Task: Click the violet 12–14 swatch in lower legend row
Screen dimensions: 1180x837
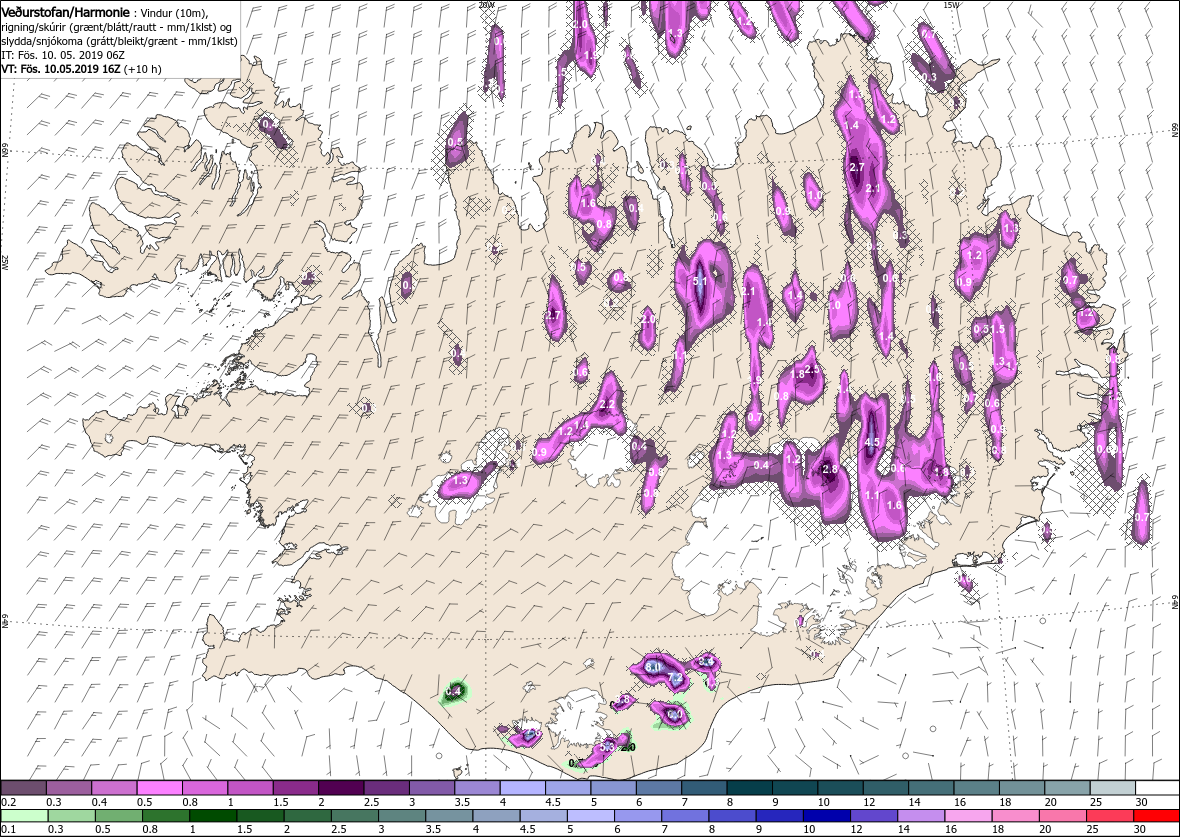Action: click(x=873, y=816)
